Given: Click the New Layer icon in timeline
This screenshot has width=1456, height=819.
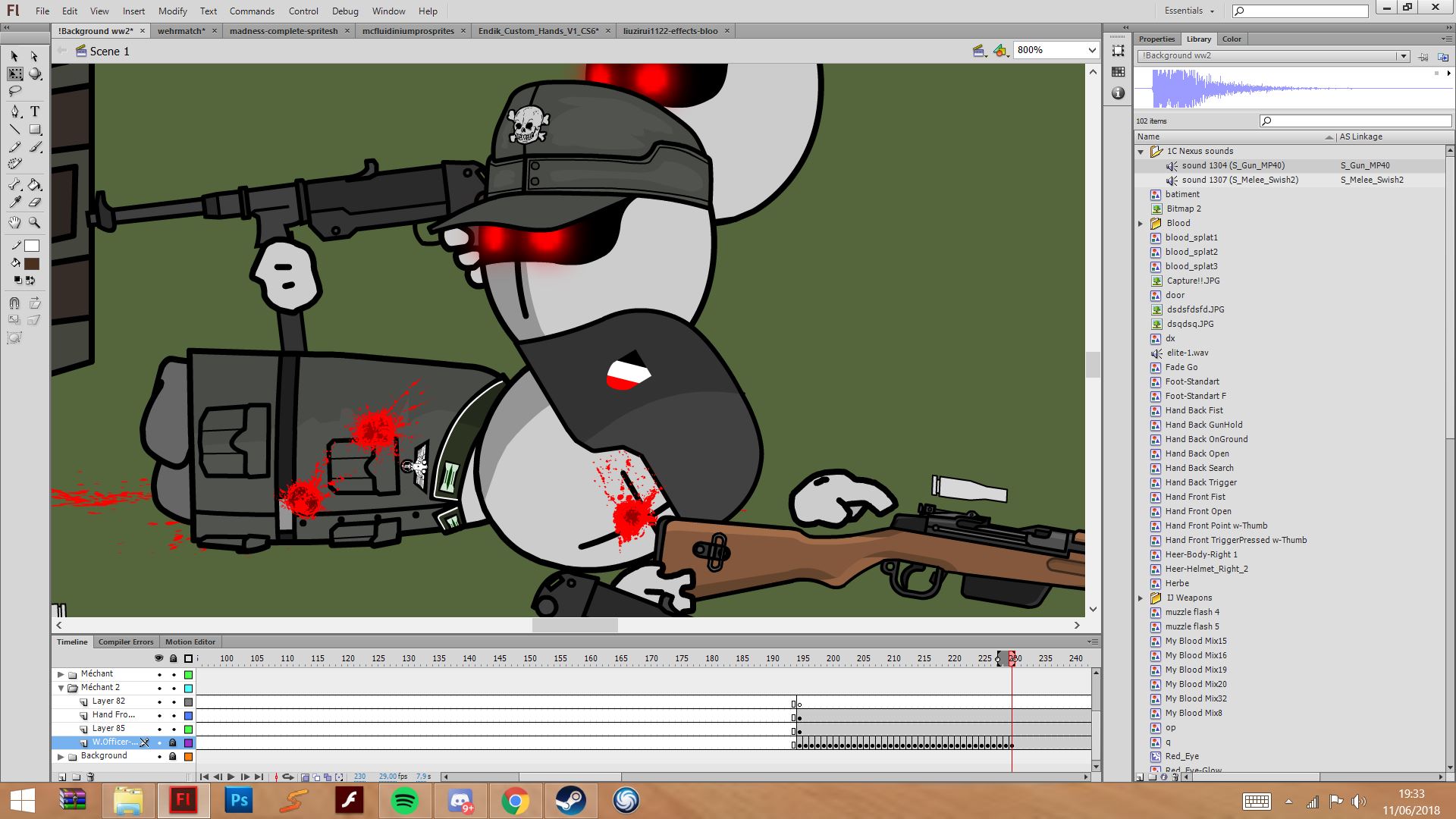Looking at the screenshot, I should [x=62, y=777].
